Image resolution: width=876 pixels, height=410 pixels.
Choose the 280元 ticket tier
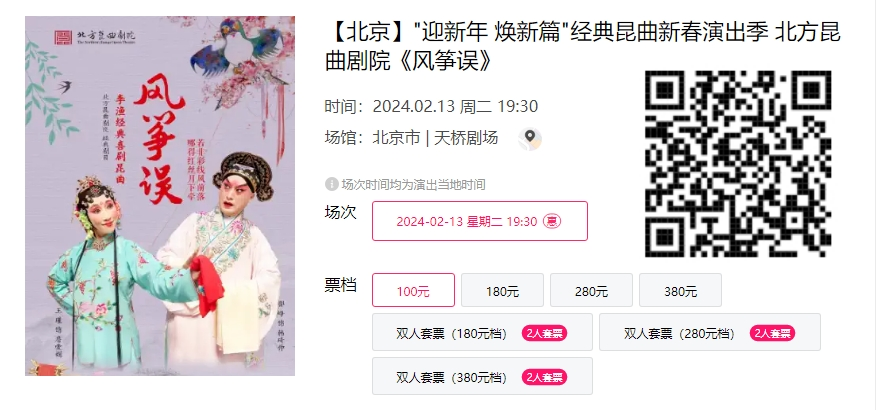point(591,290)
